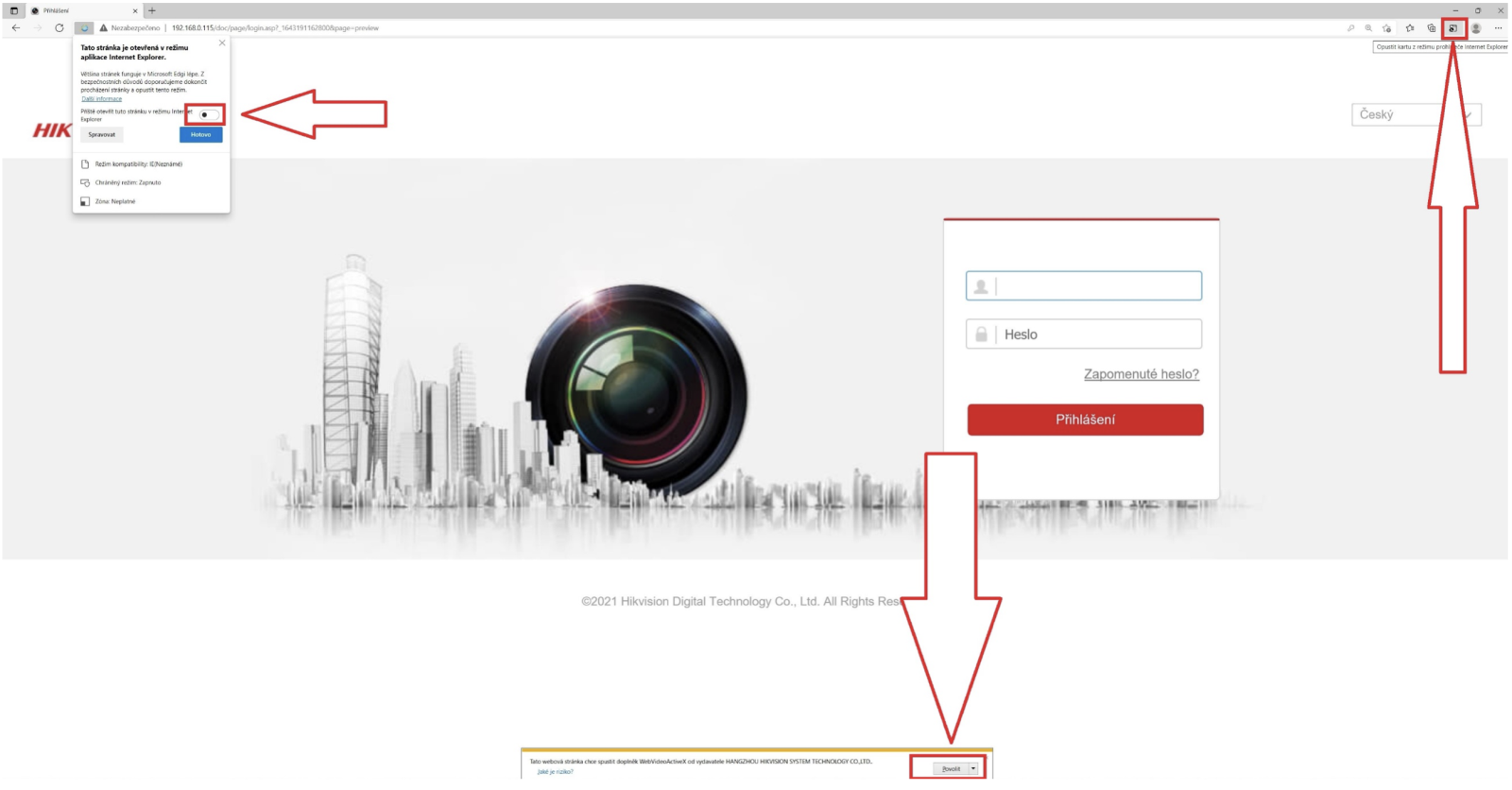Focus the Heslo password field
The height and width of the screenshot is (790, 1512).
click(x=1084, y=335)
